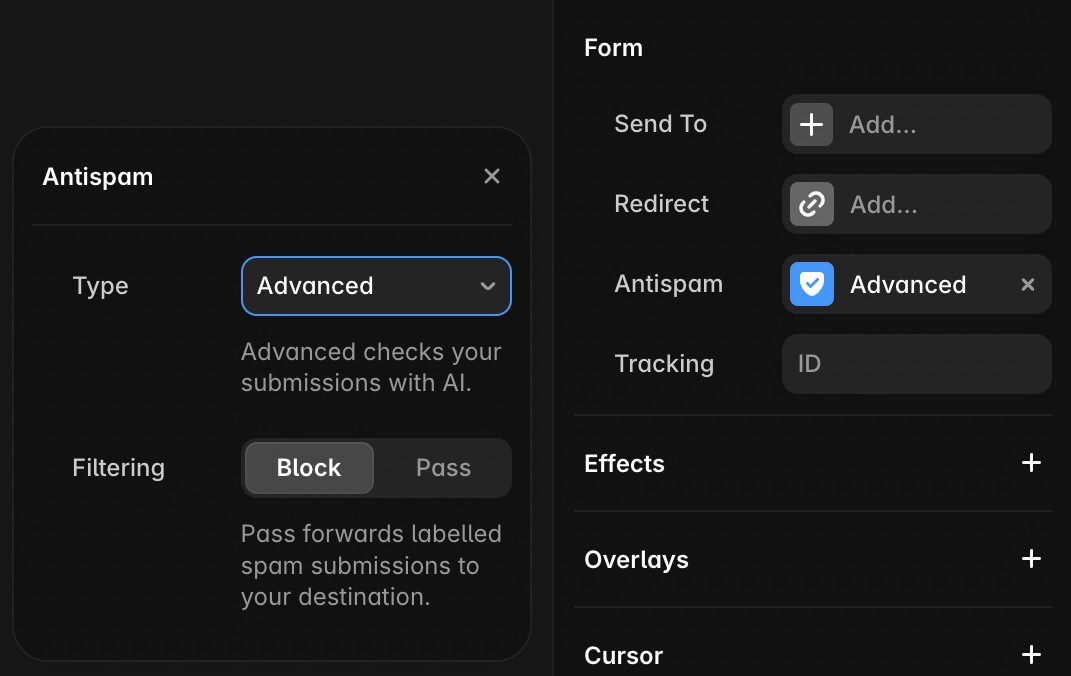Click the Antispam label in Form section
This screenshot has width=1071, height=676.
pyautogui.click(x=669, y=284)
